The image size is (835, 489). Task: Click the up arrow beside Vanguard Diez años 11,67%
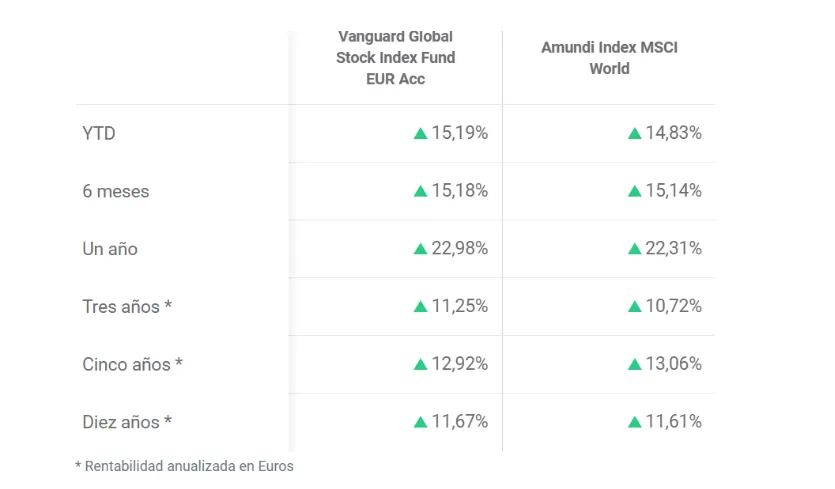420,423
